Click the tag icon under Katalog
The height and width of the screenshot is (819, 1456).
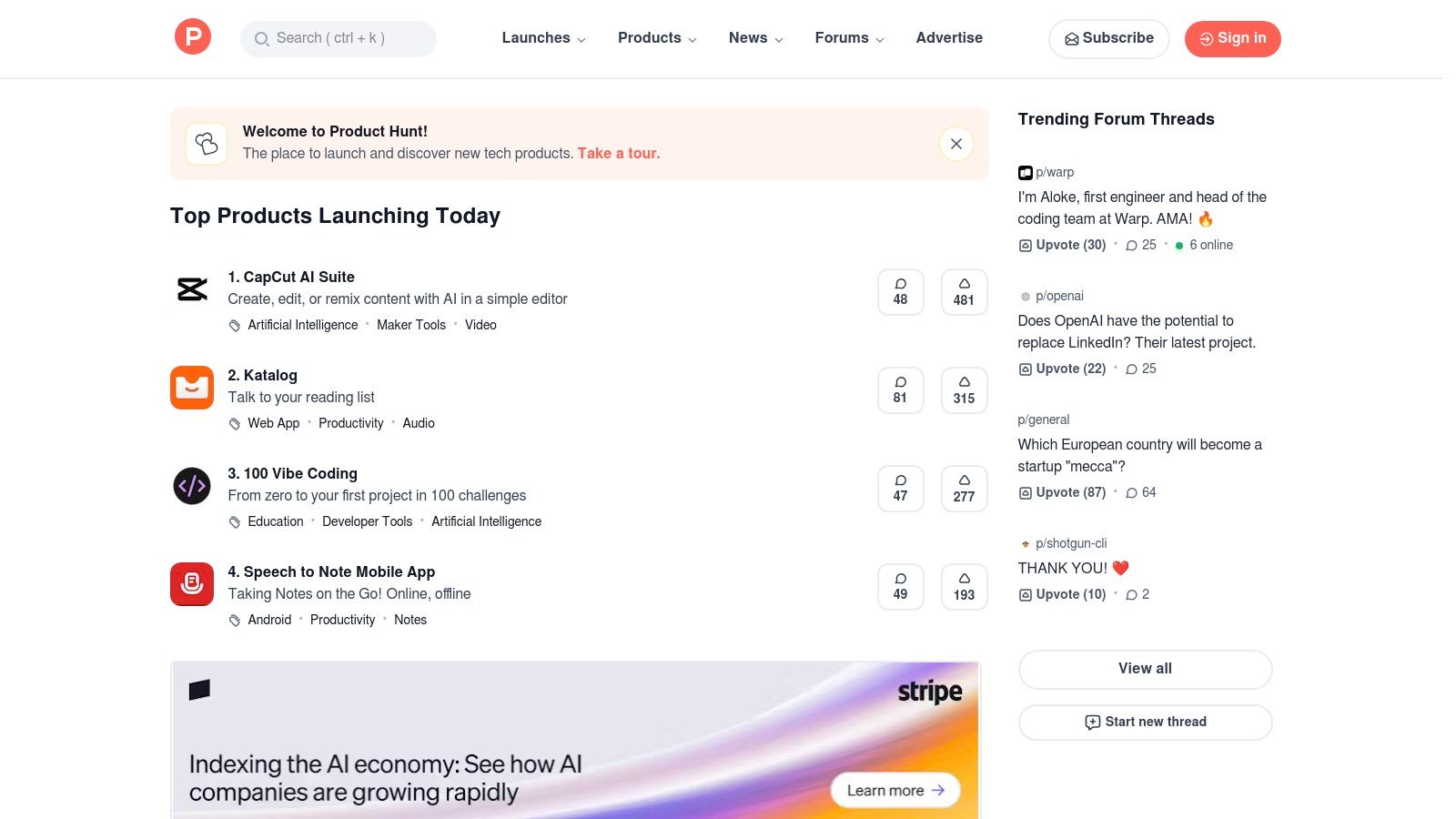(235, 424)
